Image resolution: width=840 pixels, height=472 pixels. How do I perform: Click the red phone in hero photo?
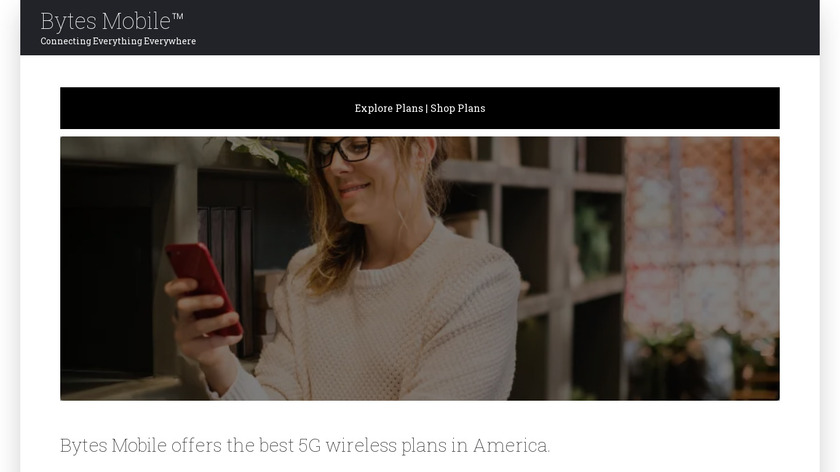pos(204,287)
